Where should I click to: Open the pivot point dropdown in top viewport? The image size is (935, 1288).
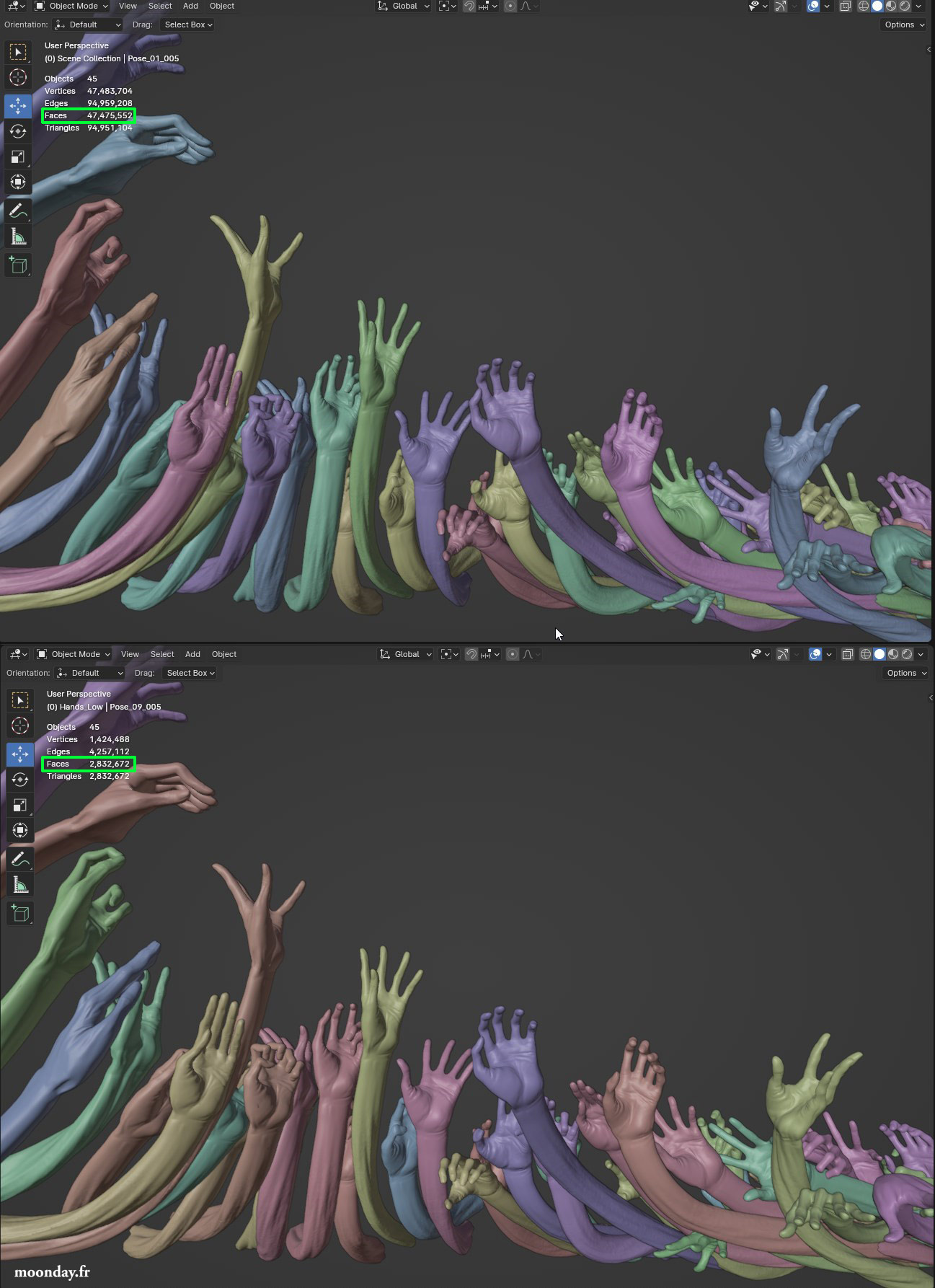click(448, 6)
